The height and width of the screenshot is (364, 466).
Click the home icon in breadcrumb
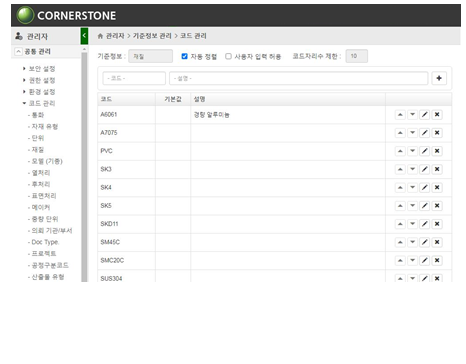[x=100, y=36]
